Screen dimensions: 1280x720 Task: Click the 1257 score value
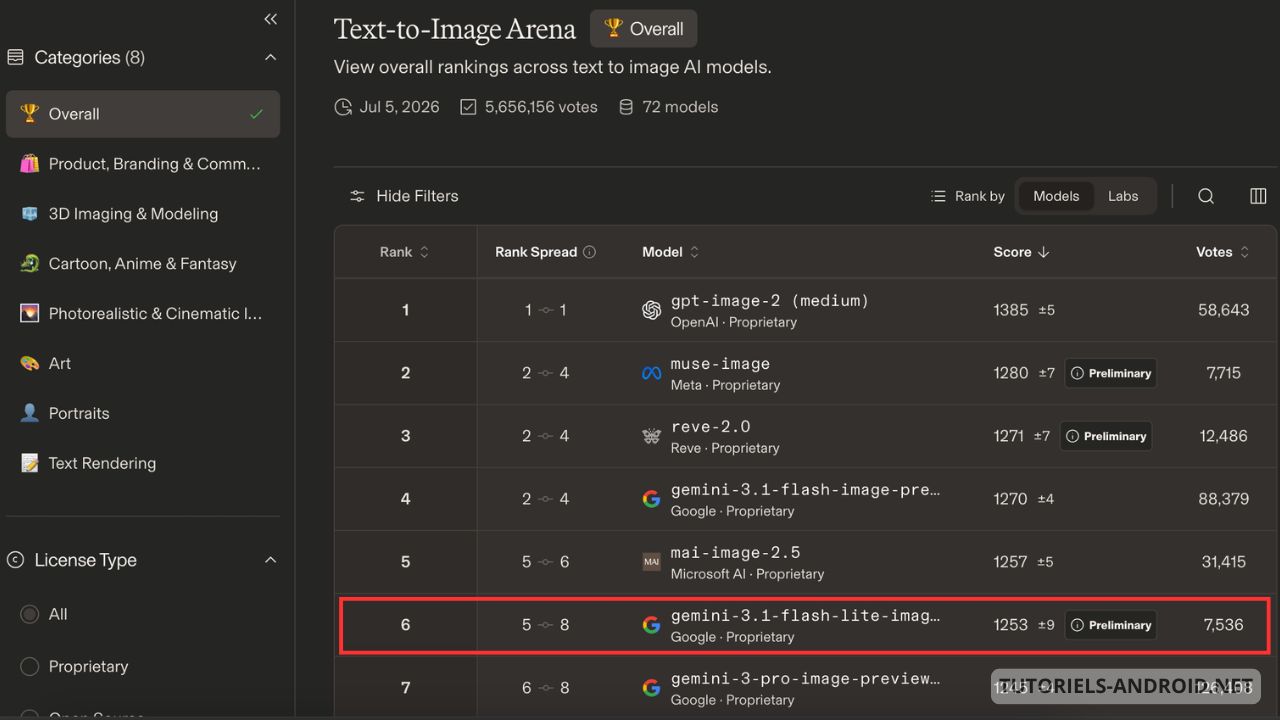pyautogui.click(x=1010, y=562)
